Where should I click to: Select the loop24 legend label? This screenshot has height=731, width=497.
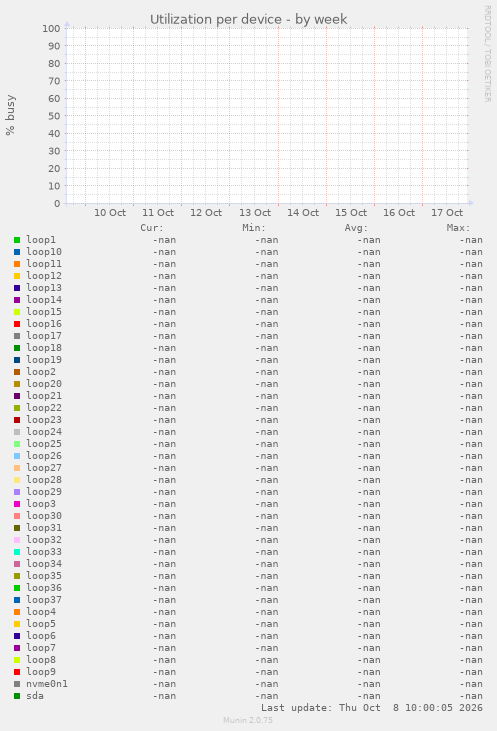coord(44,432)
